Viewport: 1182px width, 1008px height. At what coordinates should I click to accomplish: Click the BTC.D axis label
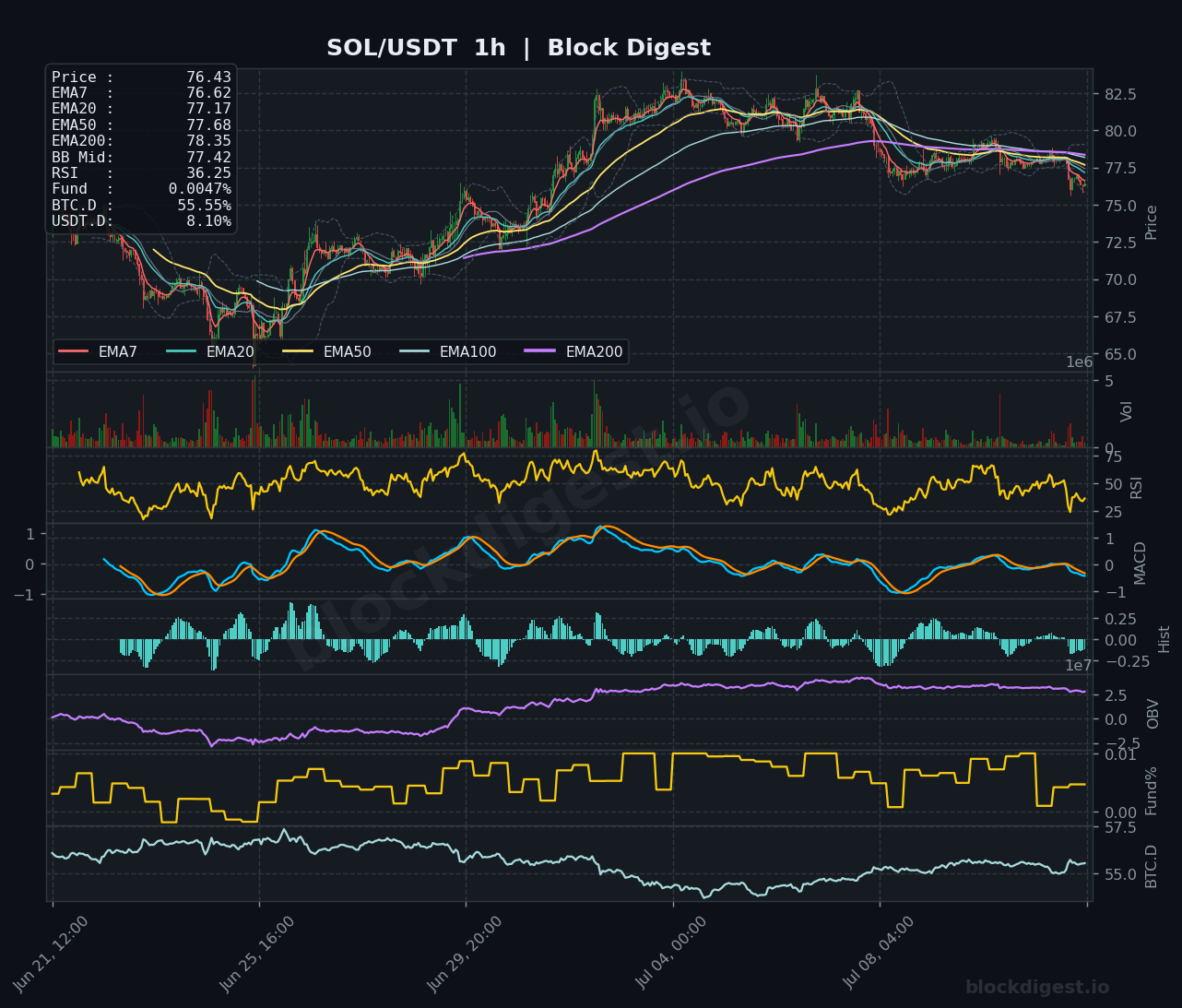[1152, 866]
